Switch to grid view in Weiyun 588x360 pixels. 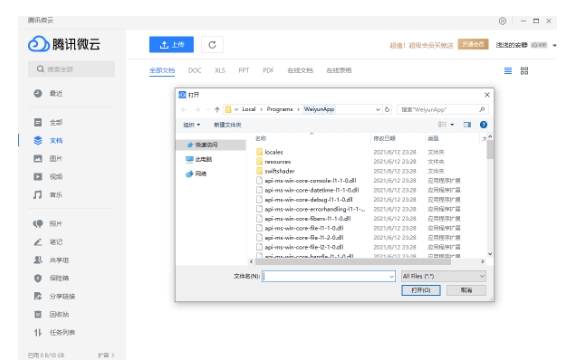coord(524,70)
